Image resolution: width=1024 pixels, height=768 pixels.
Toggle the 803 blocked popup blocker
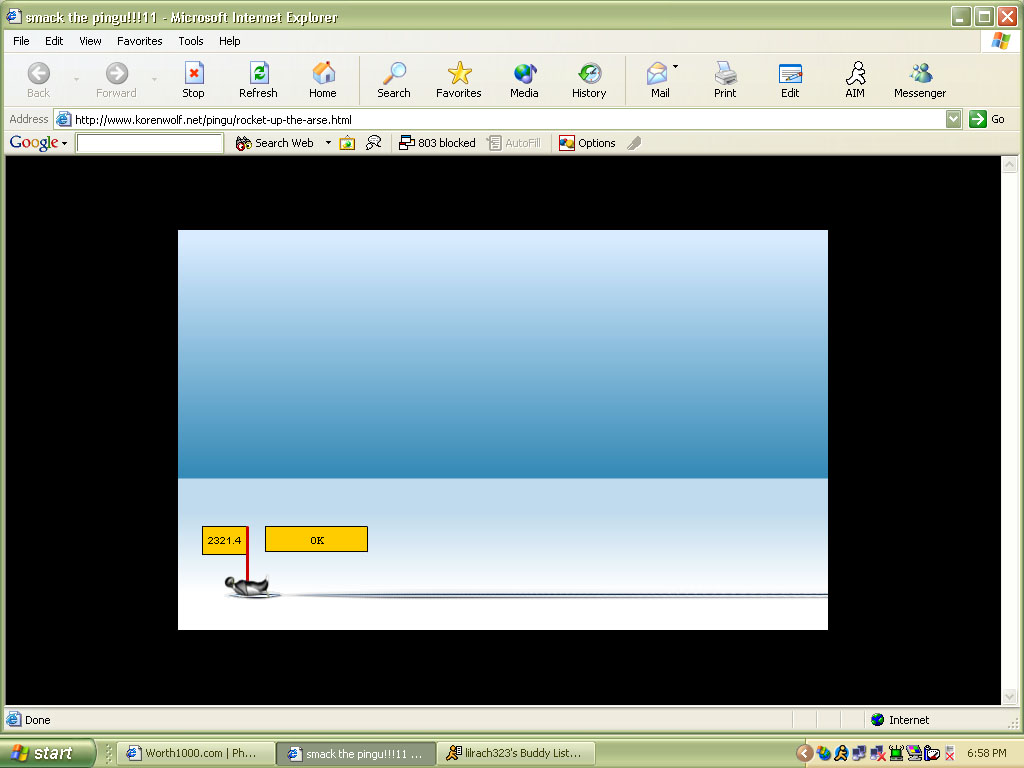tap(437, 143)
